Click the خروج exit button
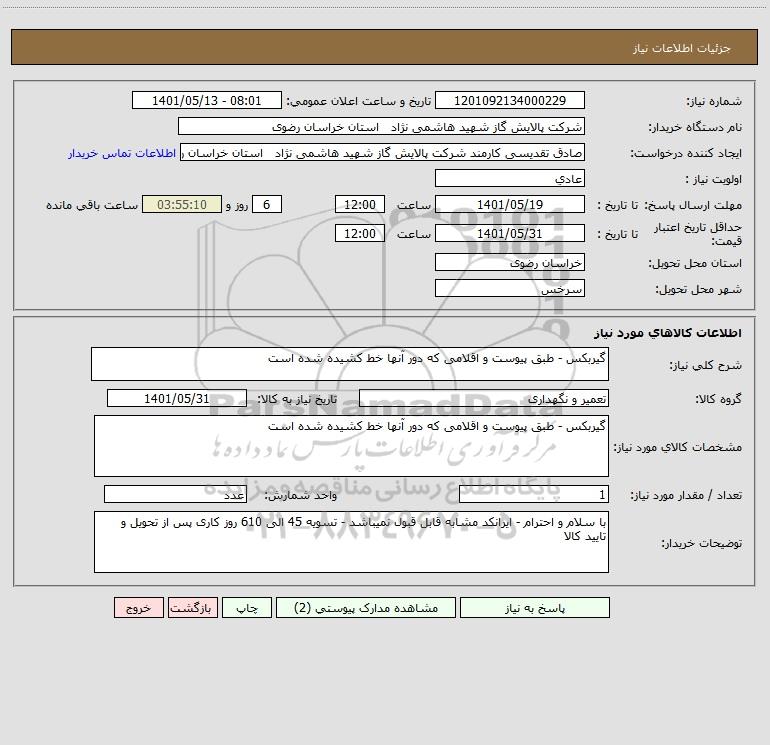 click(x=138, y=607)
